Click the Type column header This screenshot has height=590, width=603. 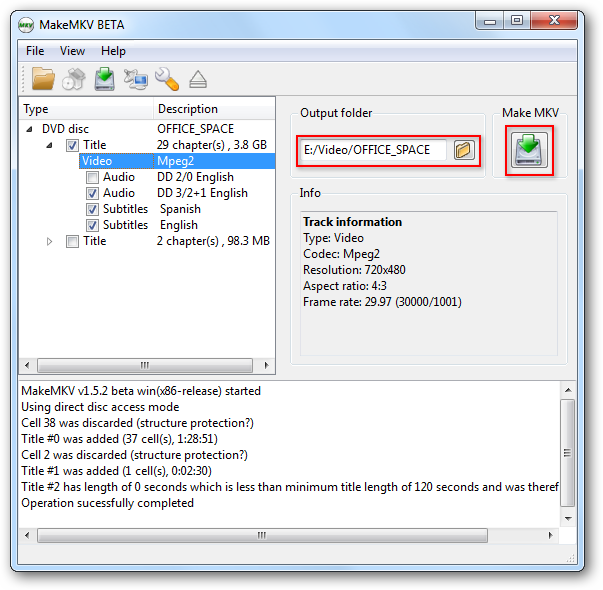click(x=86, y=109)
